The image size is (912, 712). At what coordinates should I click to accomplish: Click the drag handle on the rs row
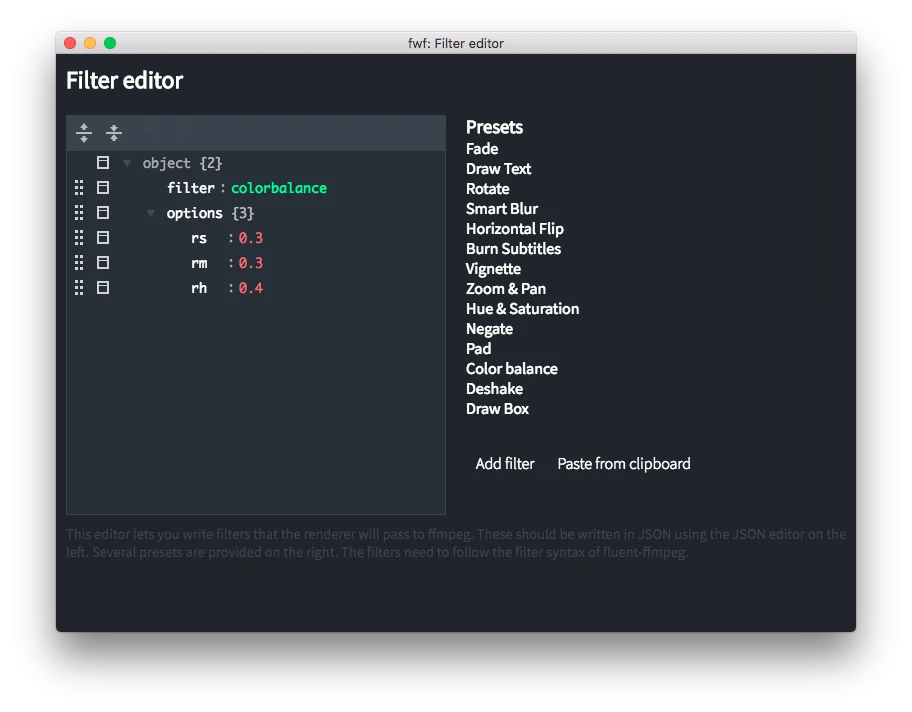[x=79, y=238]
